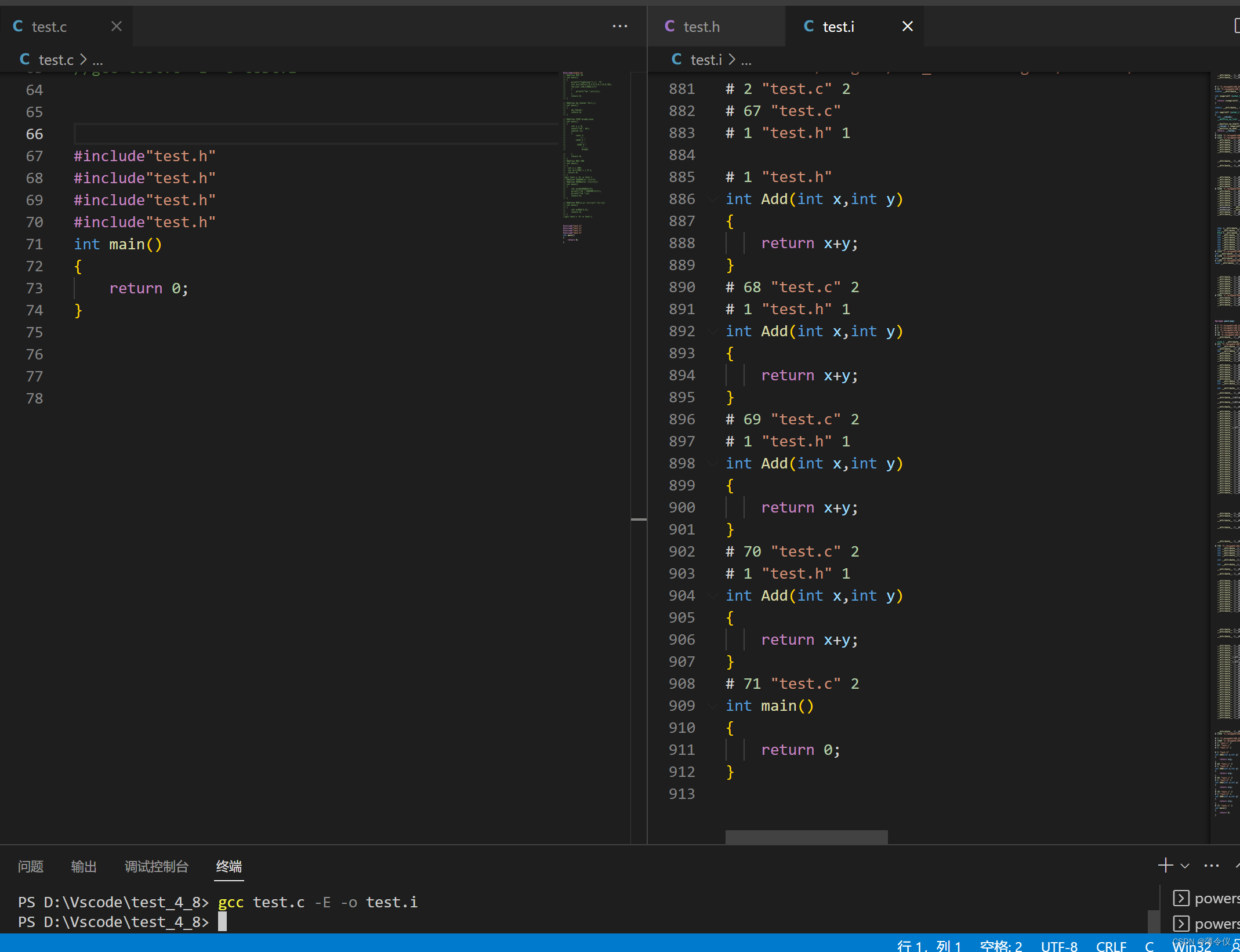Click line number 913 in test.i gutter
1240x952 pixels.
tap(681, 794)
